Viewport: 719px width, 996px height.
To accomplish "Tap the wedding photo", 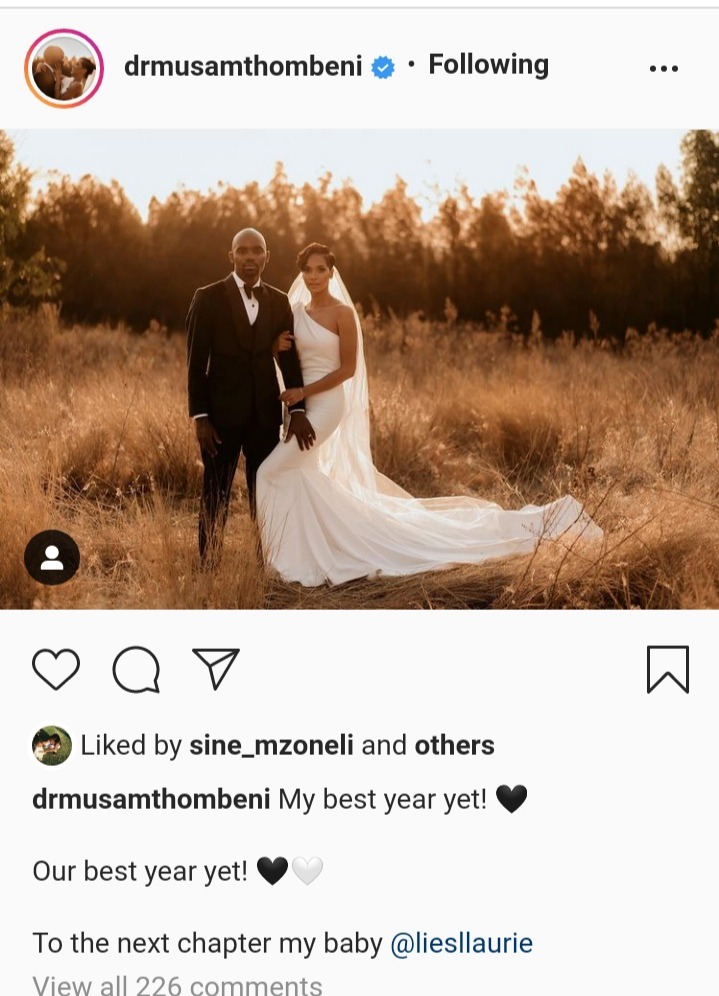I will (360, 369).
